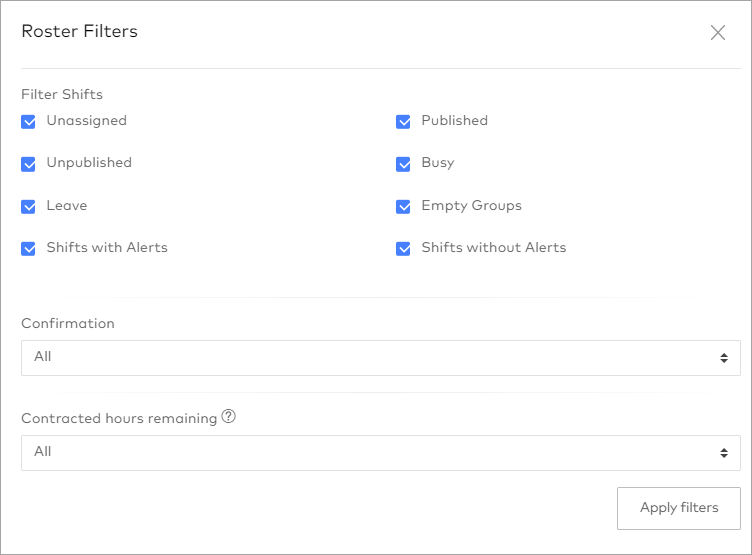Click the "Published" label text

click(x=454, y=121)
